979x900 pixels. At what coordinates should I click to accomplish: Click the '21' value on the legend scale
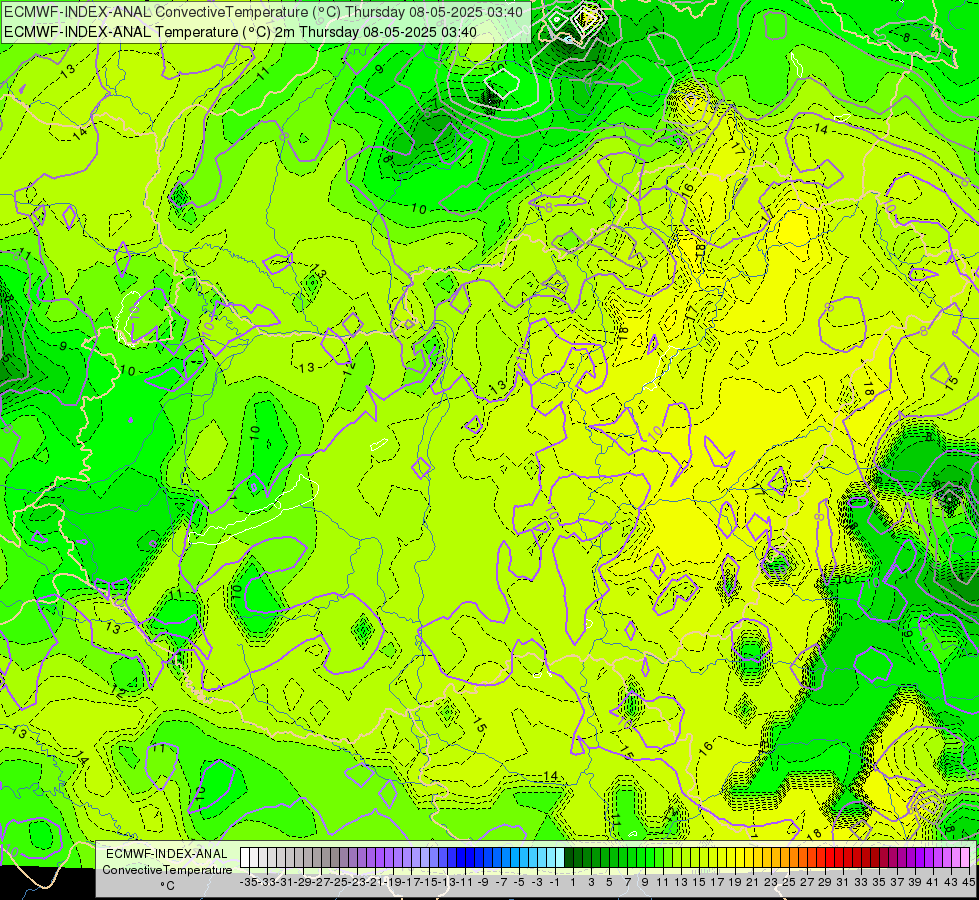point(753,882)
